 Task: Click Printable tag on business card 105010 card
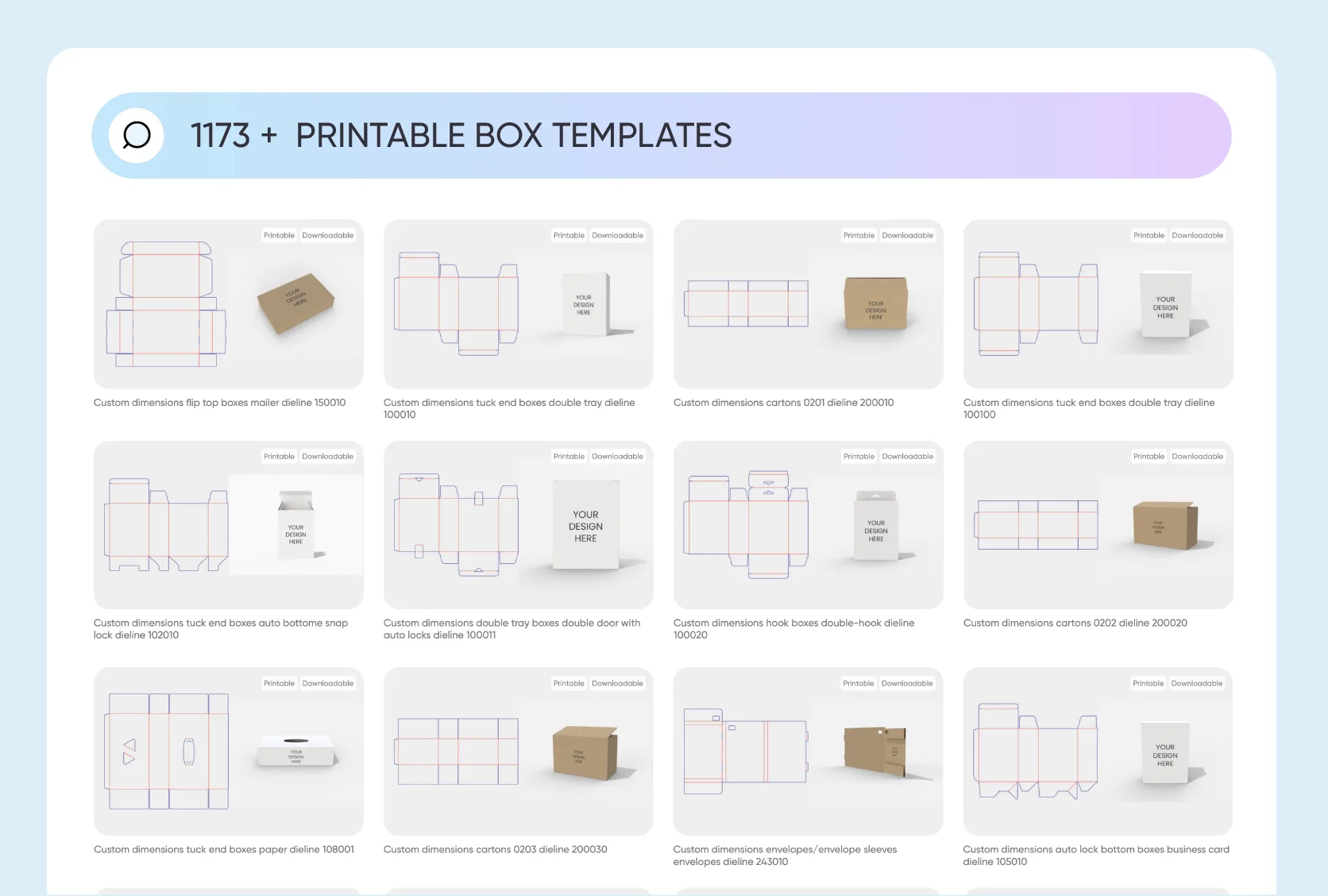(1148, 683)
